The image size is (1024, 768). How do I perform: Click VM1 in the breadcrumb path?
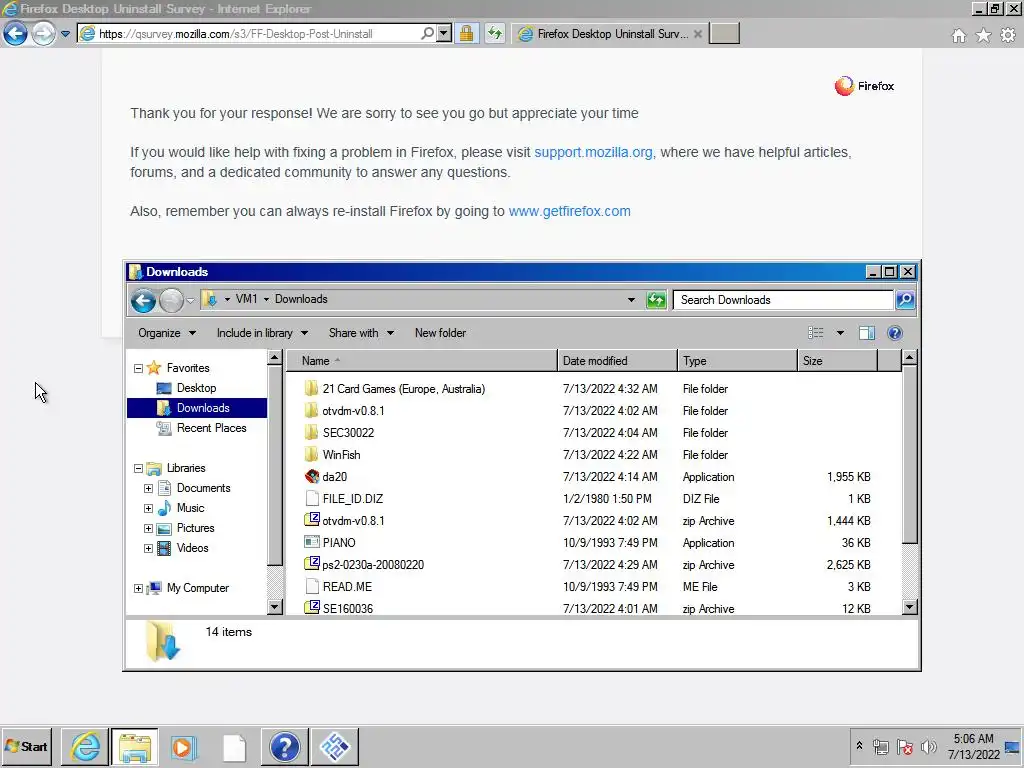pyautogui.click(x=246, y=299)
